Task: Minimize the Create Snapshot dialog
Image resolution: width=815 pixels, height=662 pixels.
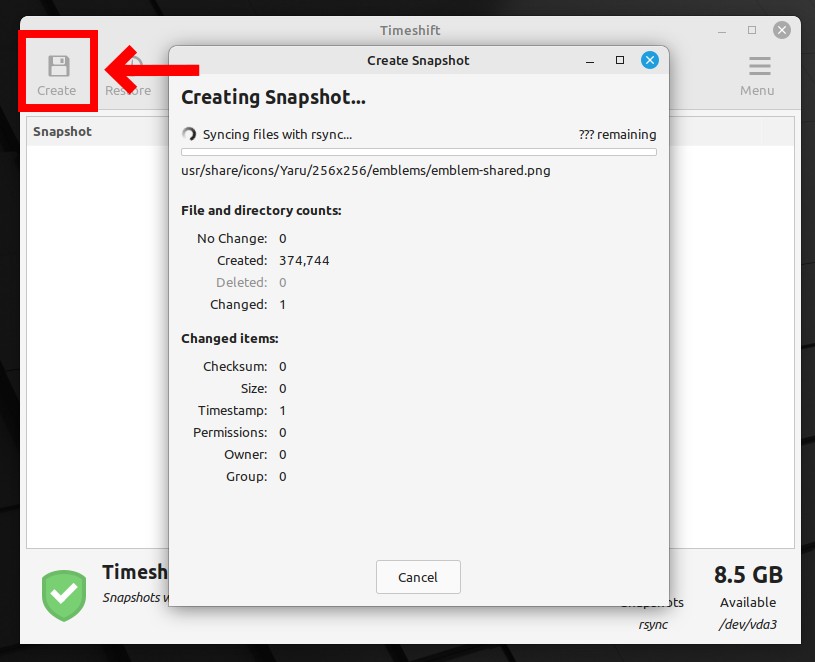Action: click(590, 61)
